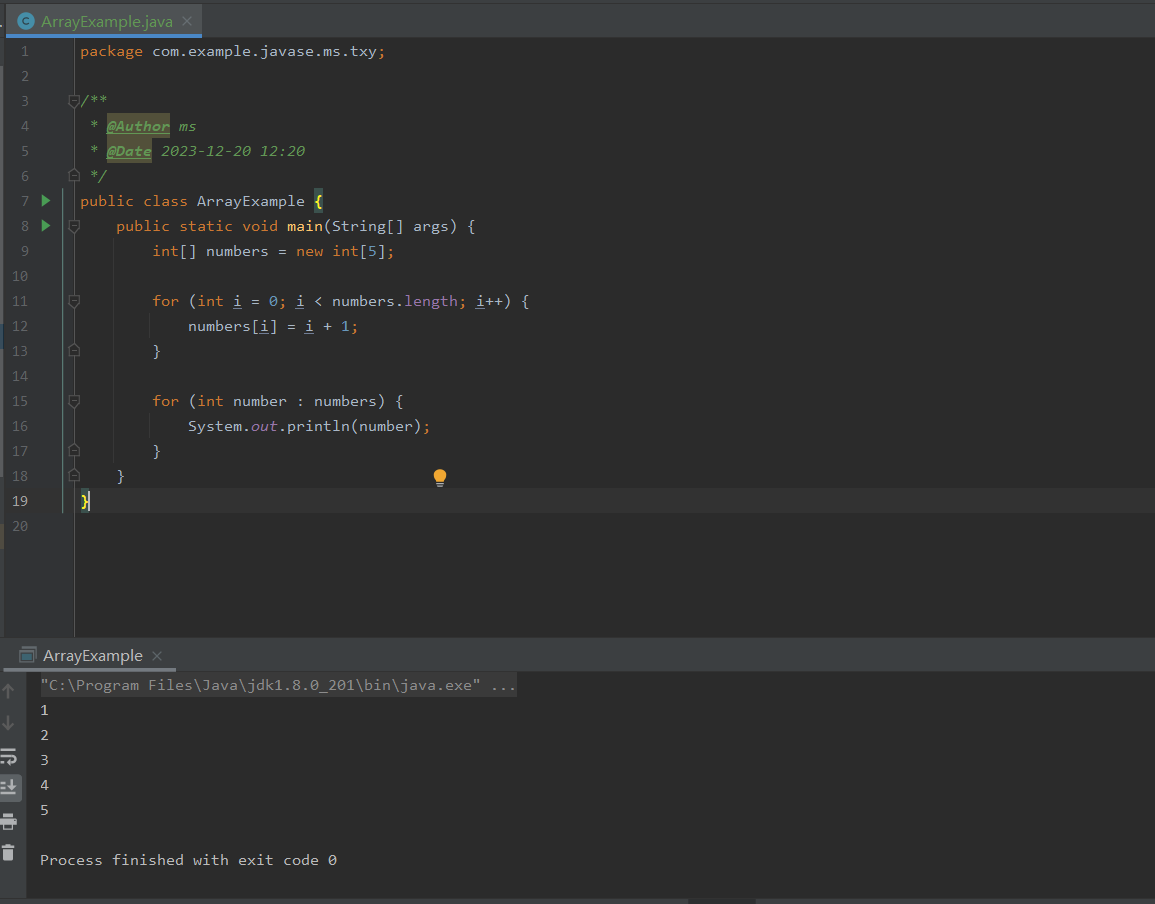The height and width of the screenshot is (904, 1155).
Task: Close the ArrayExample.java editor tab
Action: [x=187, y=21]
